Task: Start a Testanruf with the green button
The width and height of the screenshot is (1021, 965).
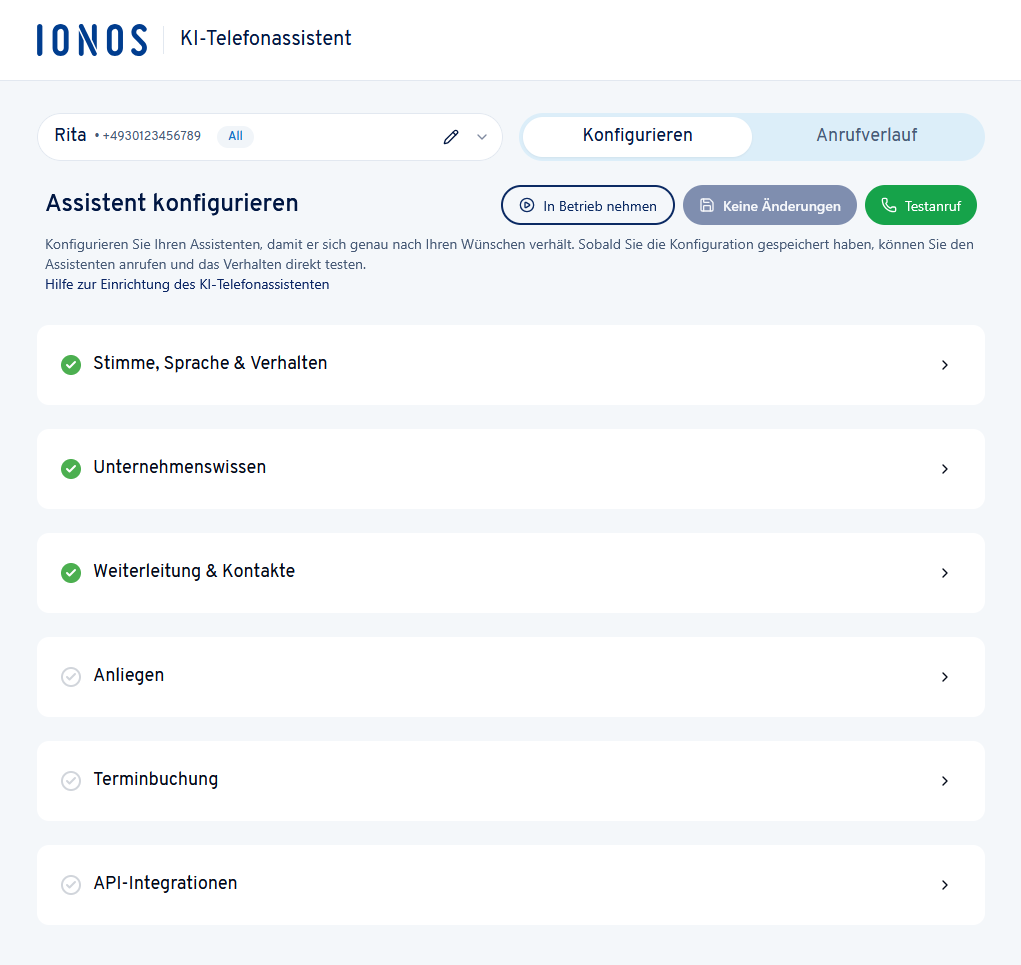Action: pos(920,206)
